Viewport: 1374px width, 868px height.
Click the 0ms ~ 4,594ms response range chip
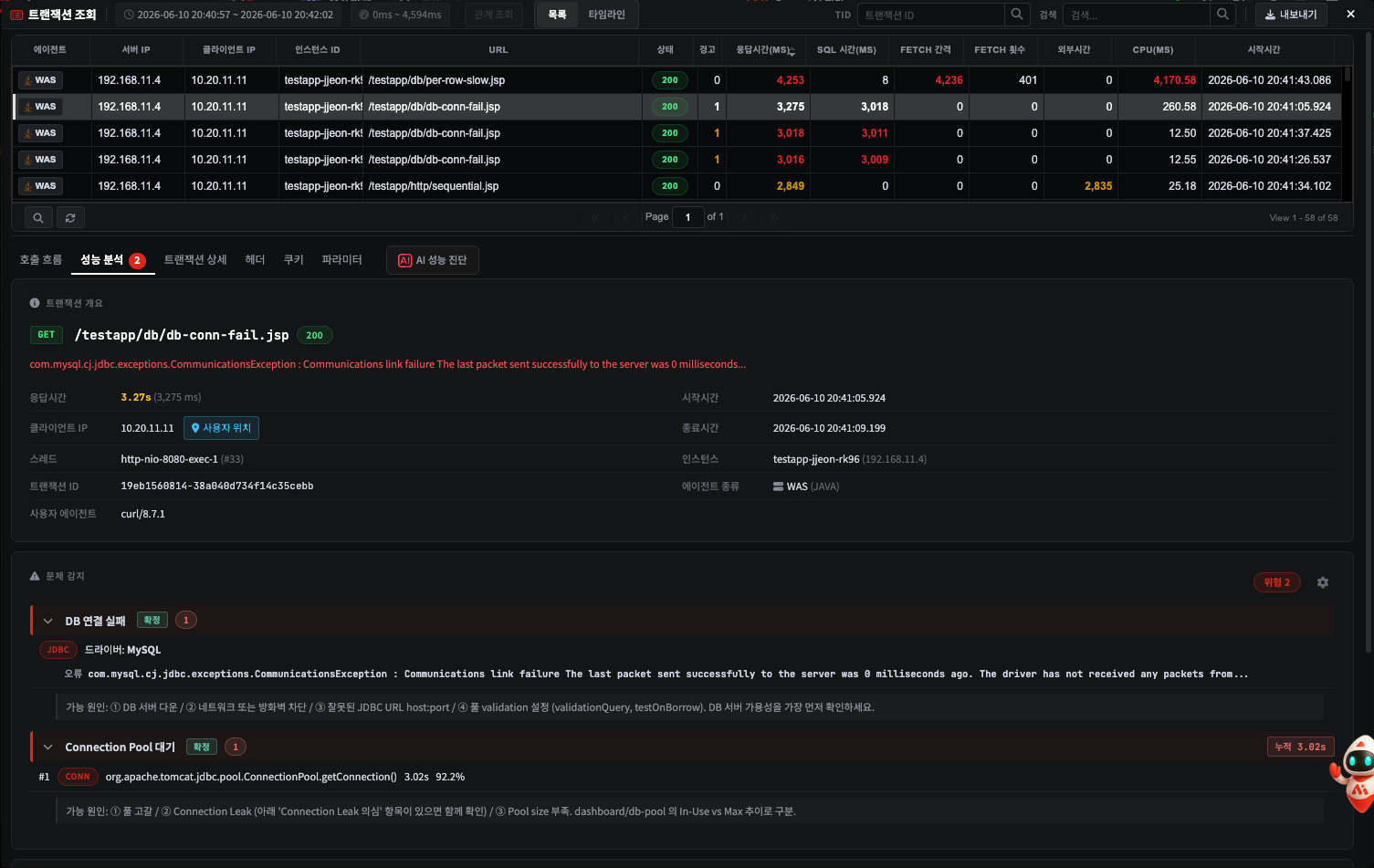pos(400,15)
